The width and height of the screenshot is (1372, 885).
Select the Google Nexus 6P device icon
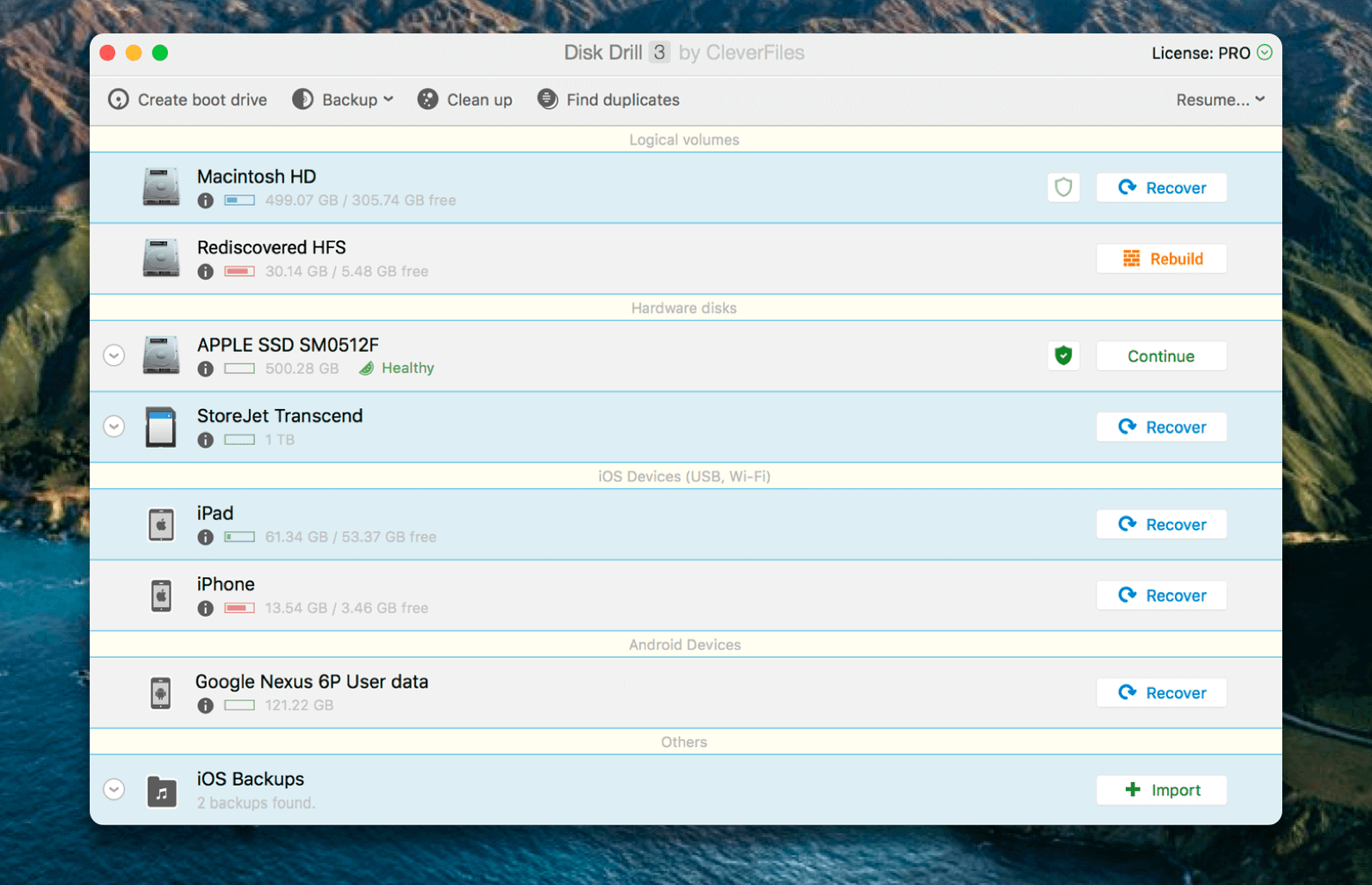pos(161,693)
